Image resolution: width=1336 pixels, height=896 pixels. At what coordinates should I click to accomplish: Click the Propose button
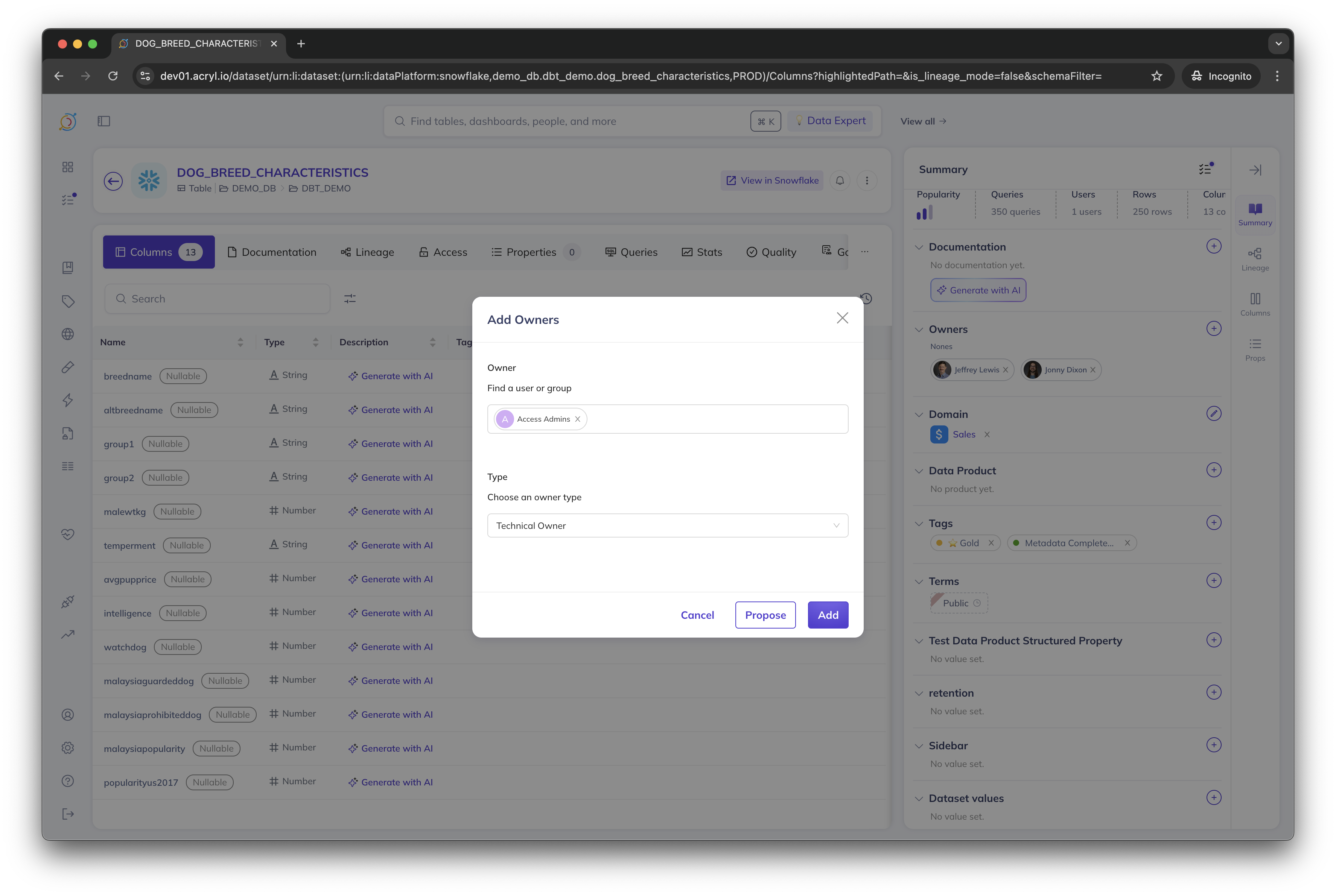[x=765, y=615]
